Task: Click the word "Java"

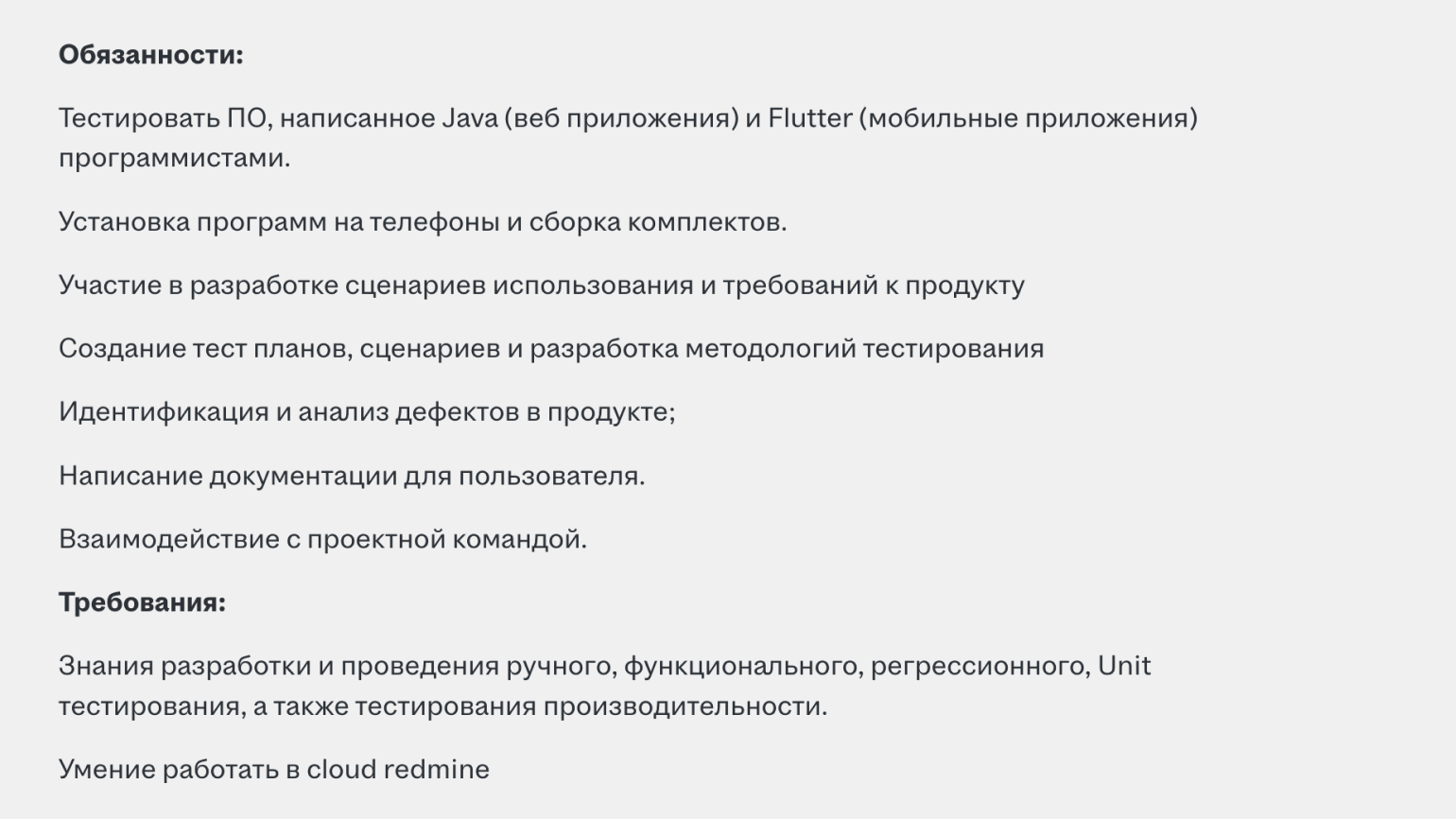Action: click(469, 118)
